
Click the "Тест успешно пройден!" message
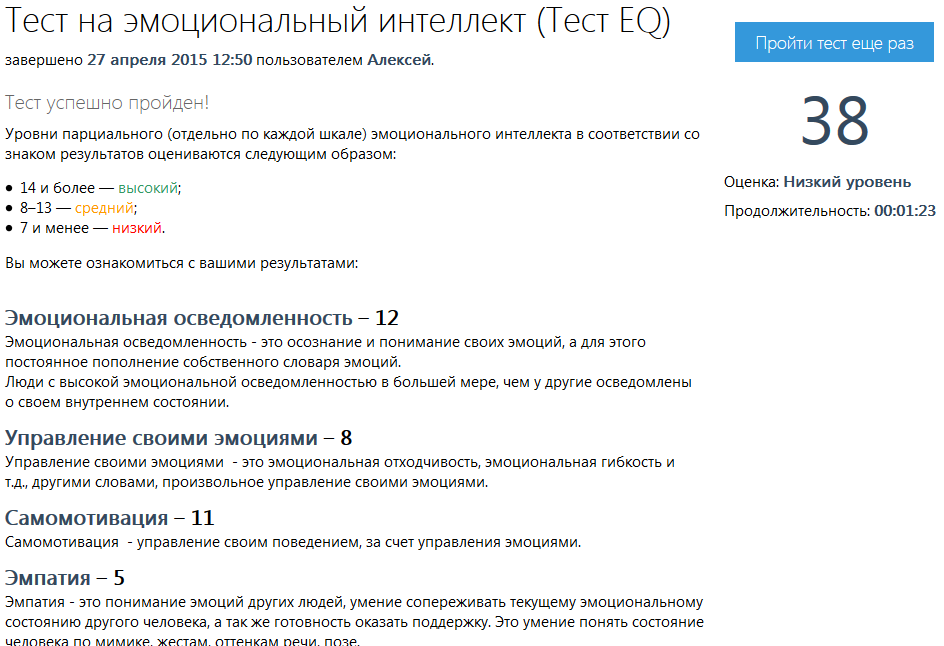click(x=107, y=103)
